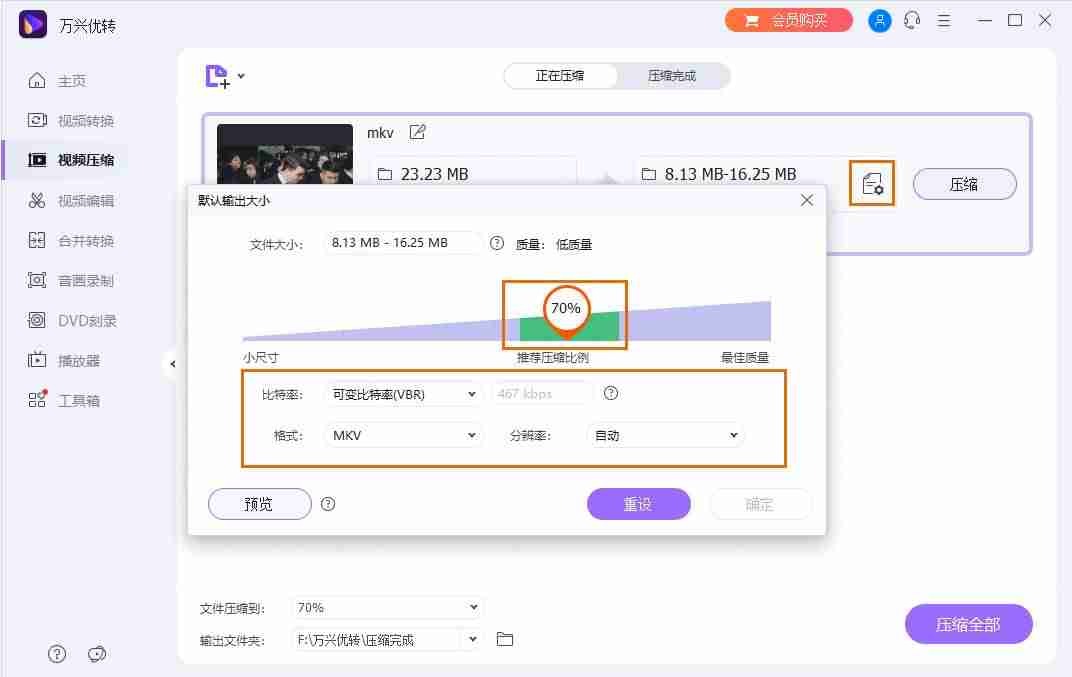Image resolution: width=1072 pixels, height=677 pixels.
Task: Open the 分辨率 自动 dropdown
Action: [x=666, y=436]
